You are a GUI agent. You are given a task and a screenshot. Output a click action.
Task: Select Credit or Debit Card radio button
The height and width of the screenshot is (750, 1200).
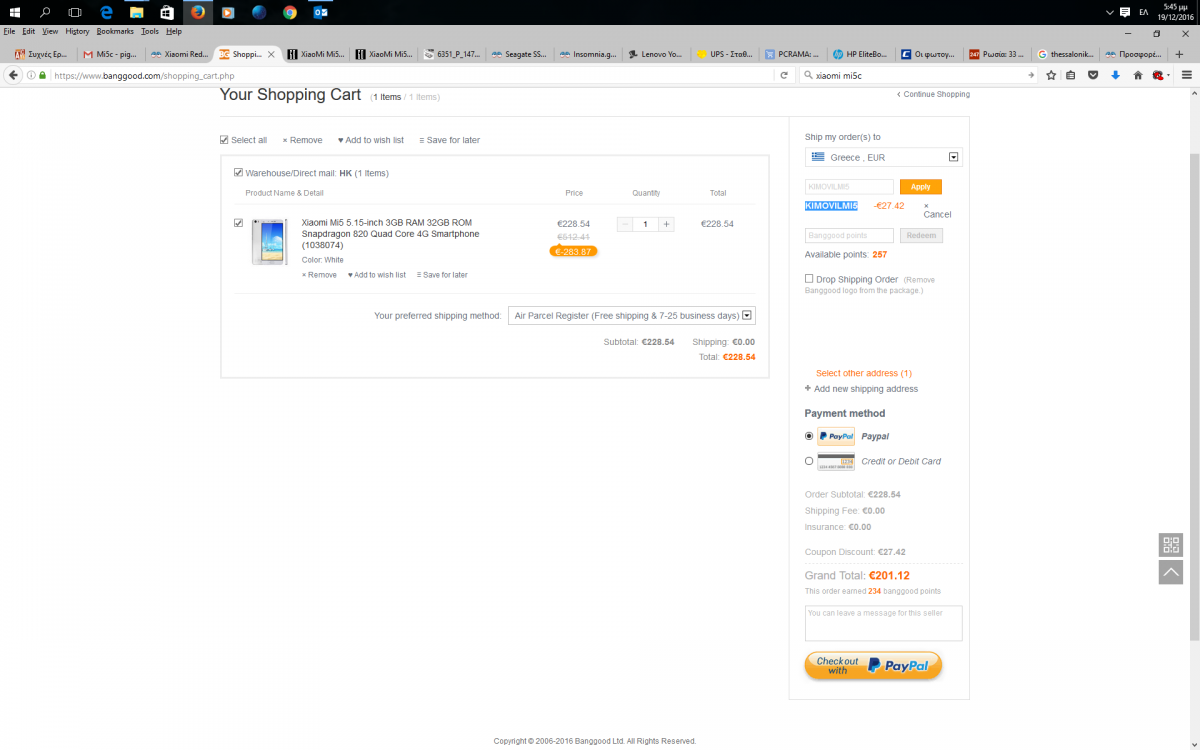click(x=809, y=461)
